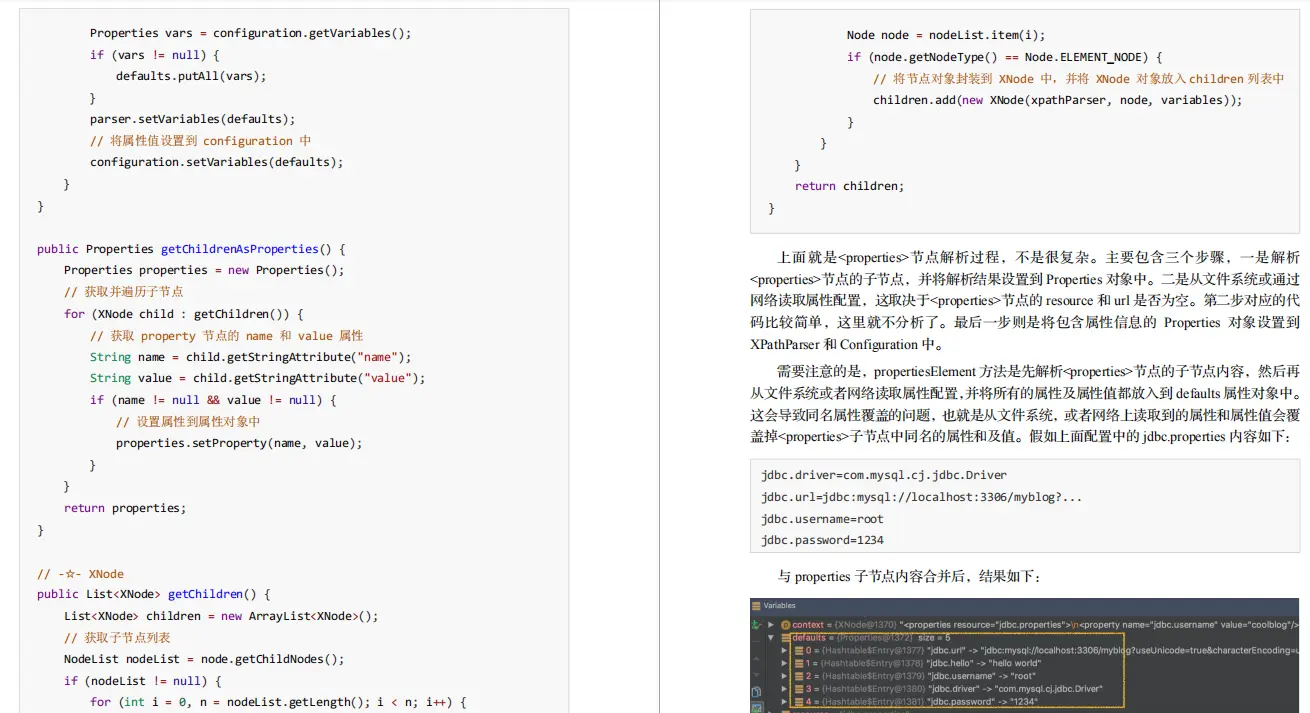Expand entry 3 jdbc.driver
This screenshot has width=1310, height=713.
[x=784, y=689]
